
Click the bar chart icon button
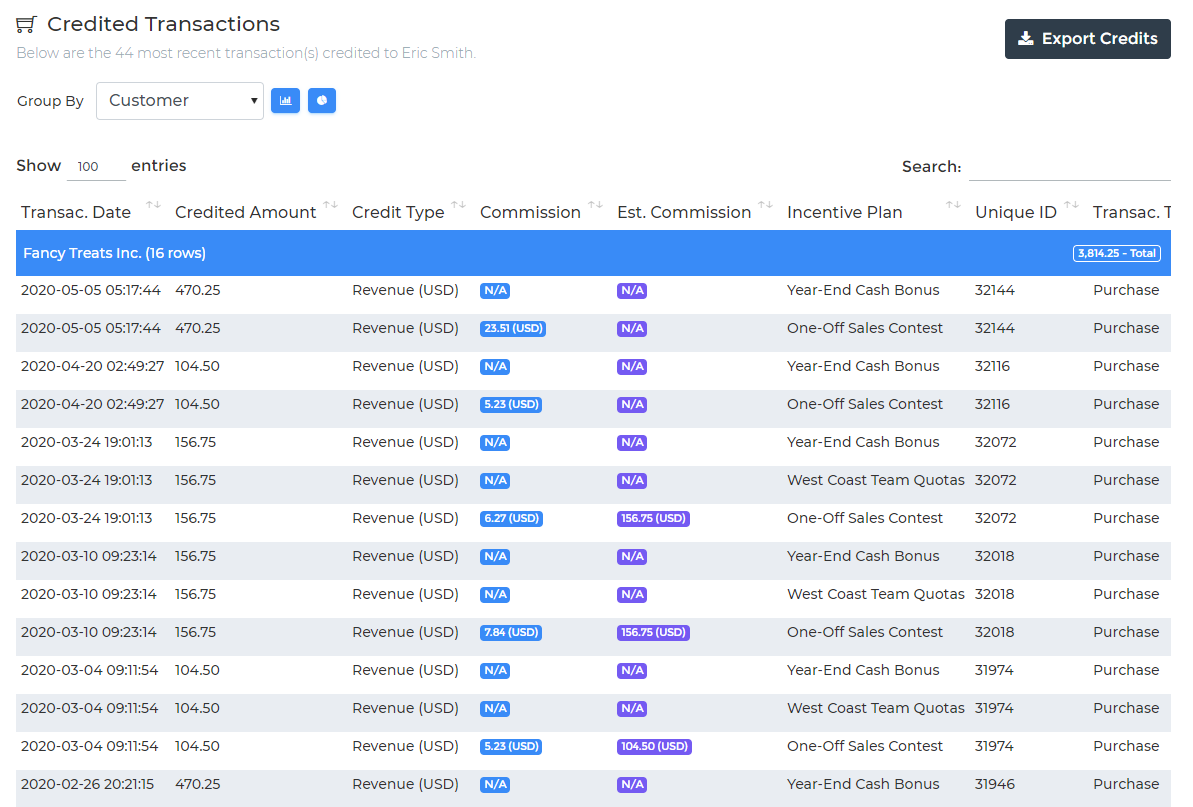tap(285, 100)
